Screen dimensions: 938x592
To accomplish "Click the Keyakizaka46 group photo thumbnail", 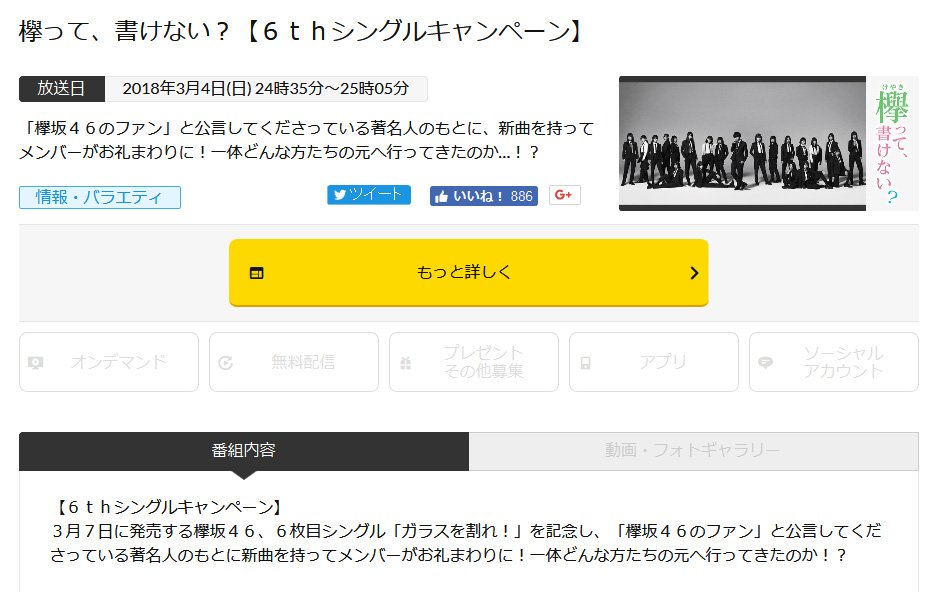I will (742, 144).
